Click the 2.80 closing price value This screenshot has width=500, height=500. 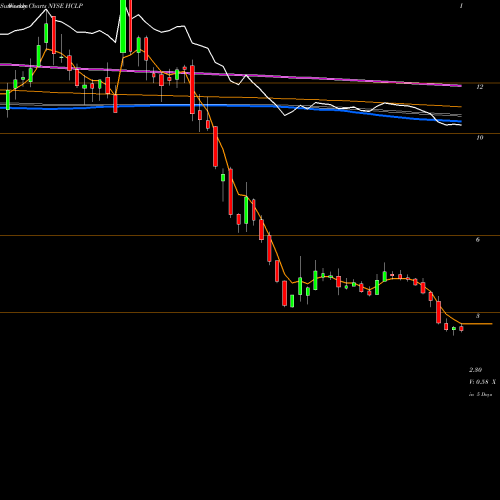tap(475, 370)
